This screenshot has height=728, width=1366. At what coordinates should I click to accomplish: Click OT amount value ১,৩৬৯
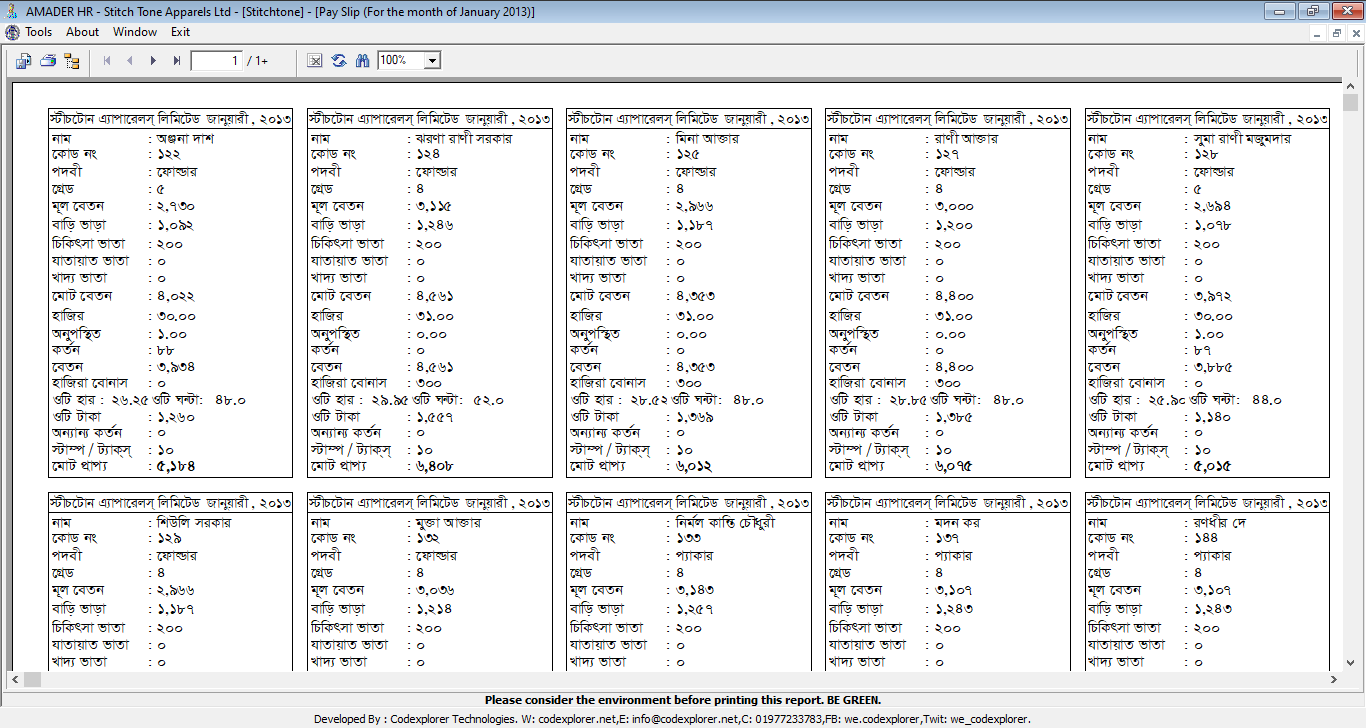click(x=695, y=416)
